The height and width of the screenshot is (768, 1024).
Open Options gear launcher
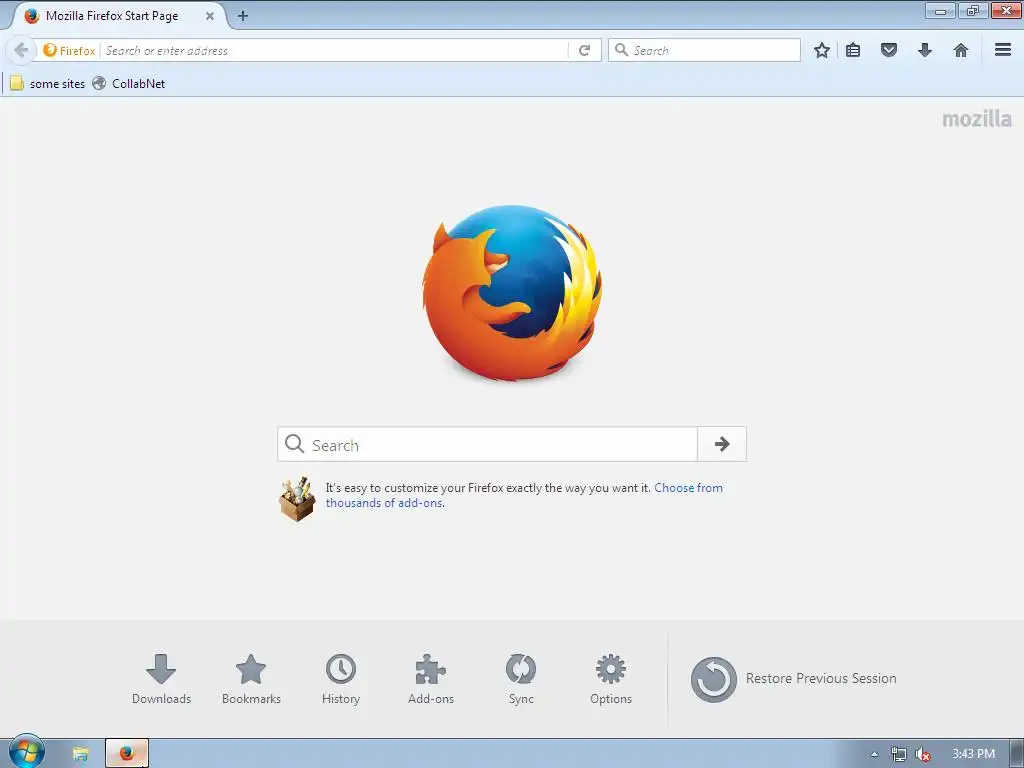[x=611, y=679]
